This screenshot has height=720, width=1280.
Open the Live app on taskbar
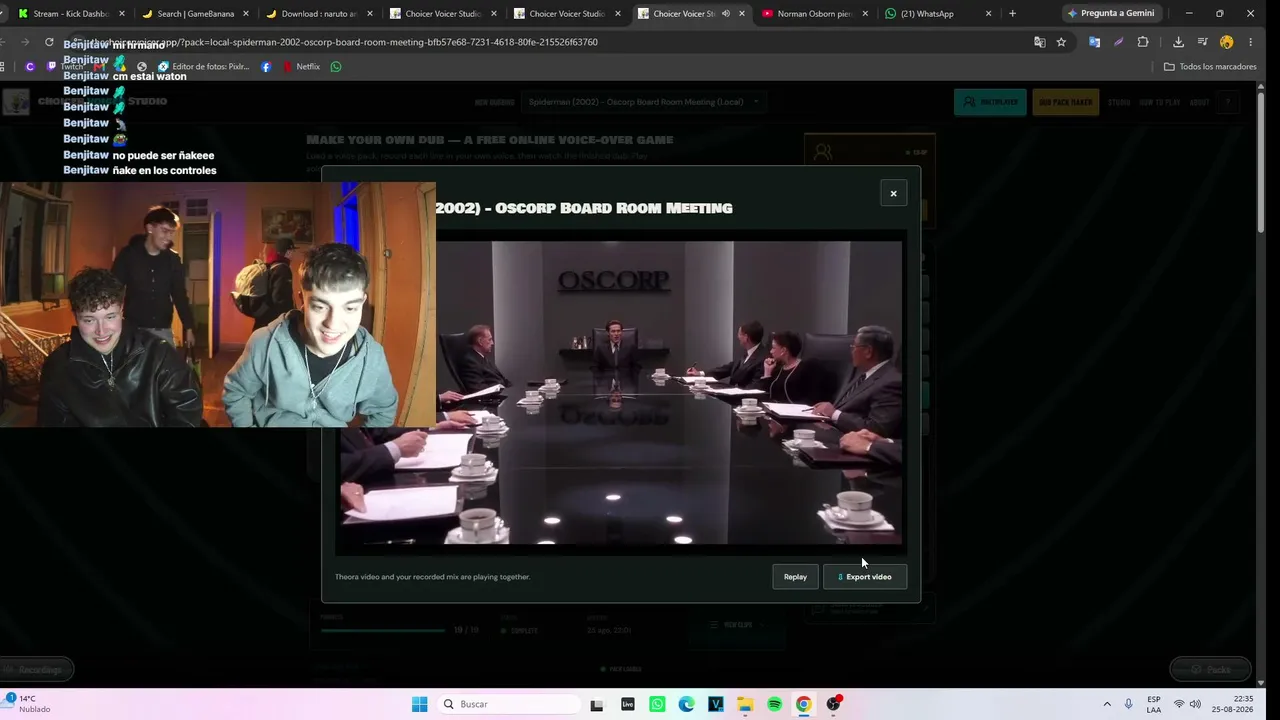(628, 704)
